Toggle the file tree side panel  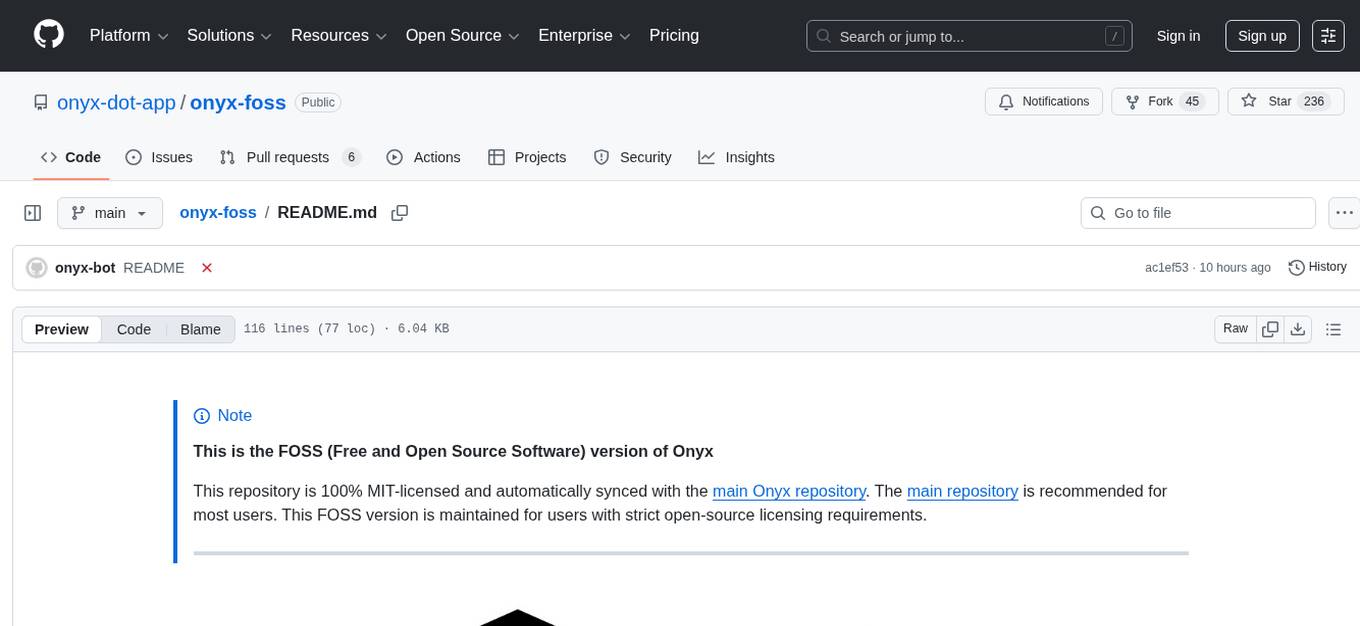(33, 212)
